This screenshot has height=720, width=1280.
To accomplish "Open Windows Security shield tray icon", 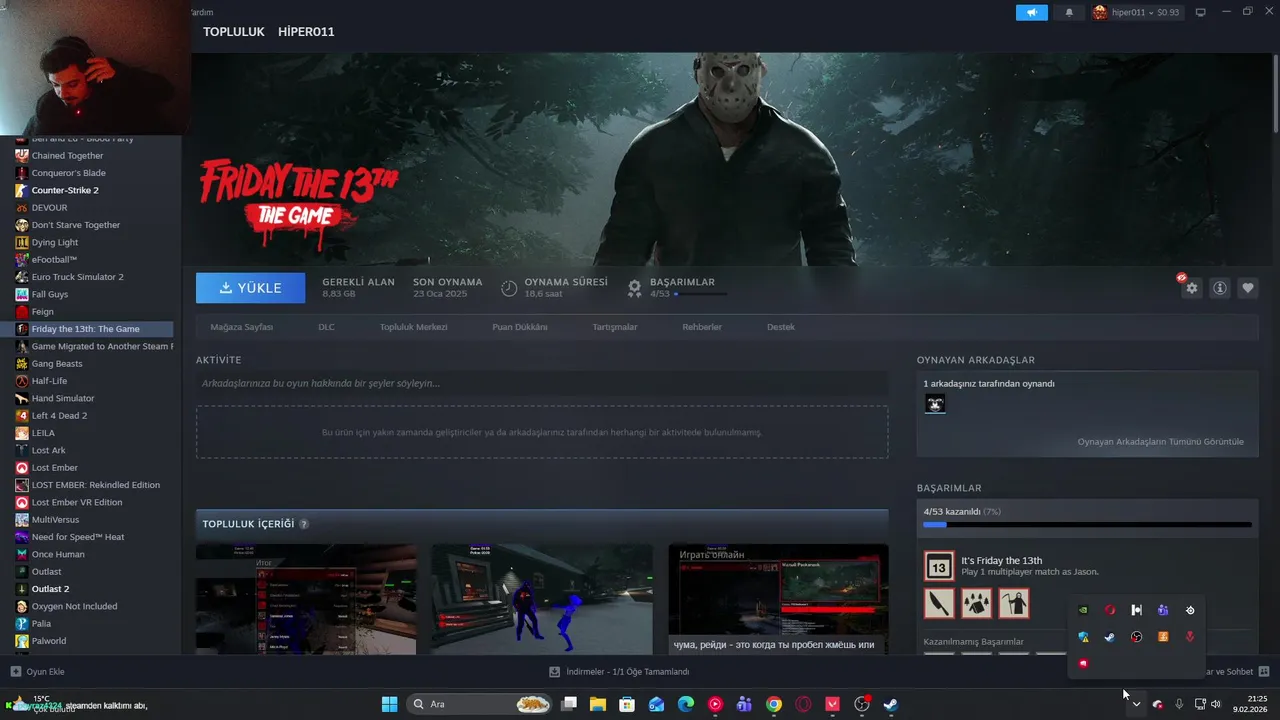I will [1083, 637].
